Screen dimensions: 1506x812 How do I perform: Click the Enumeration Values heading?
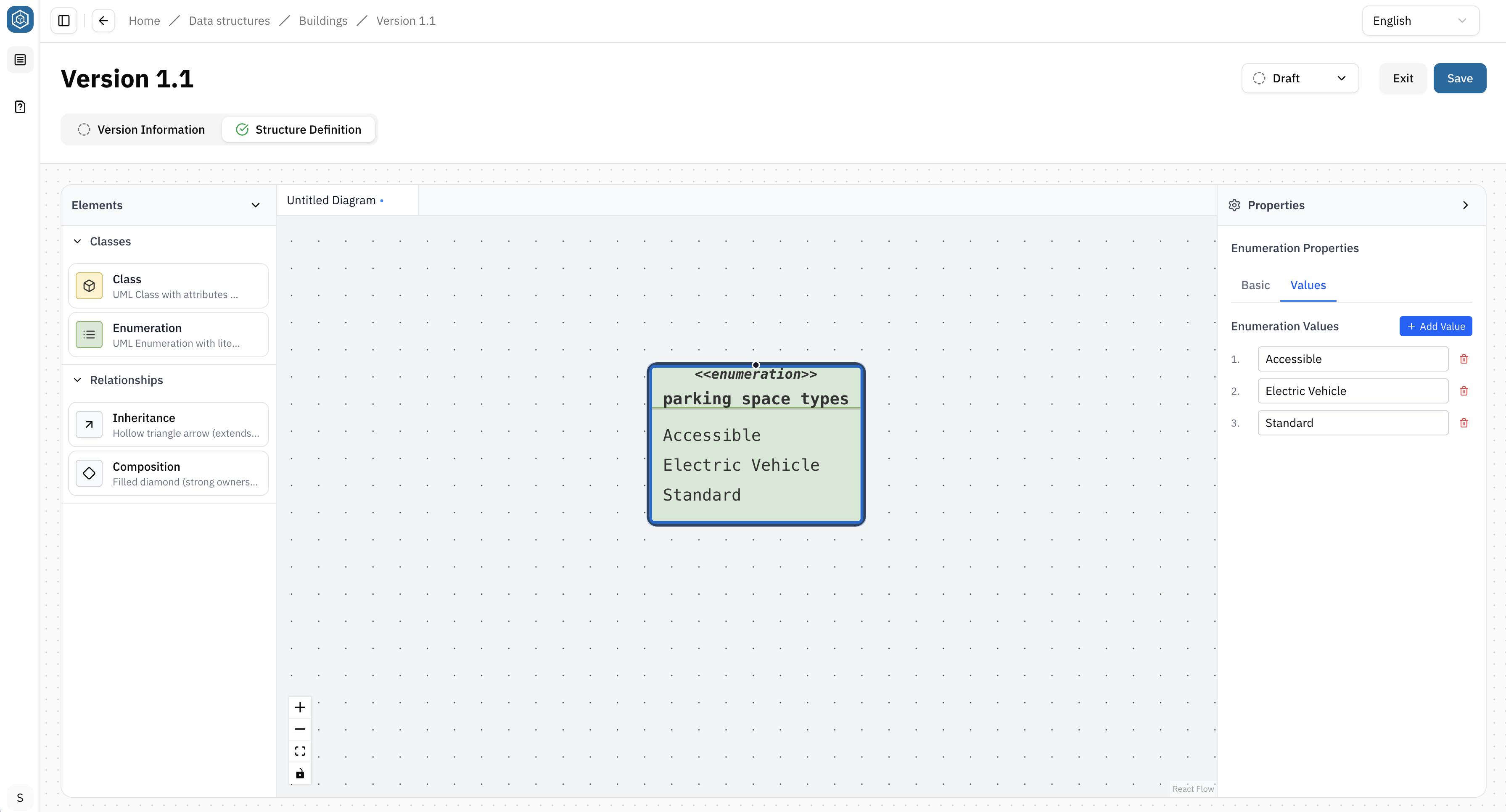(1284, 326)
